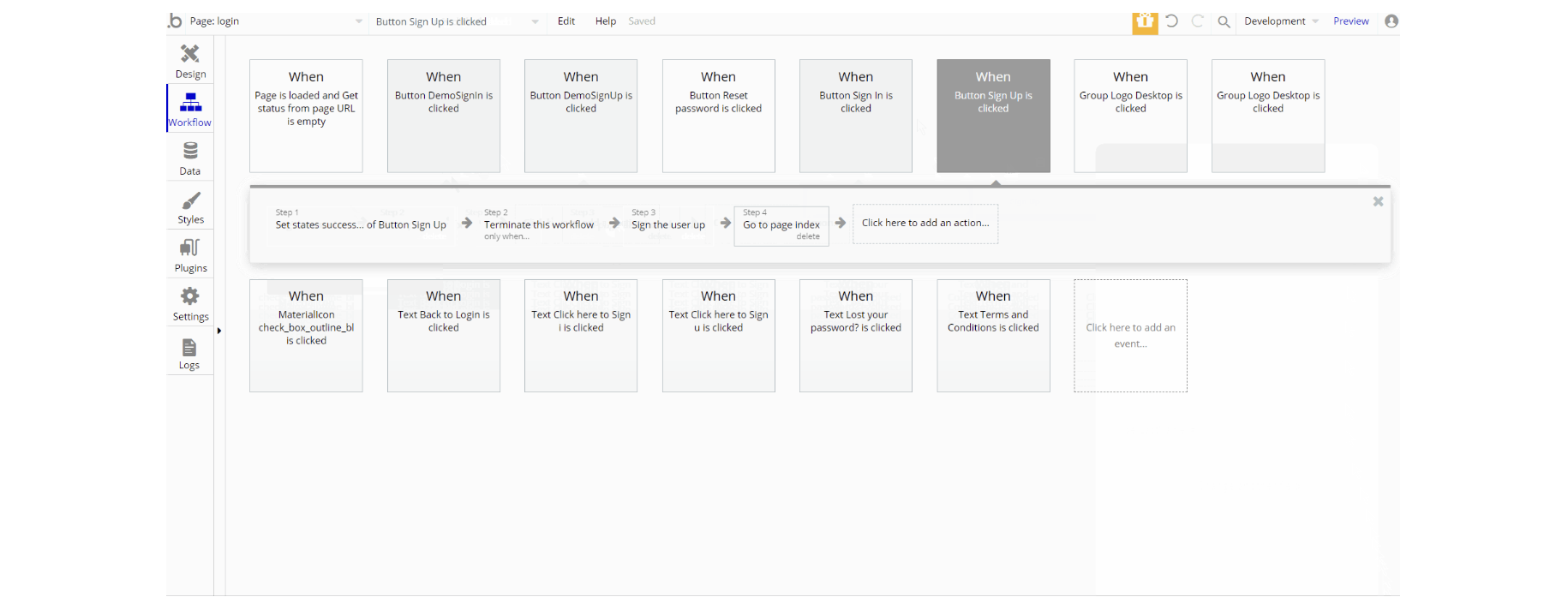1568x603 pixels.
Task: Open the Page: login dropdown
Action: (x=276, y=21)
